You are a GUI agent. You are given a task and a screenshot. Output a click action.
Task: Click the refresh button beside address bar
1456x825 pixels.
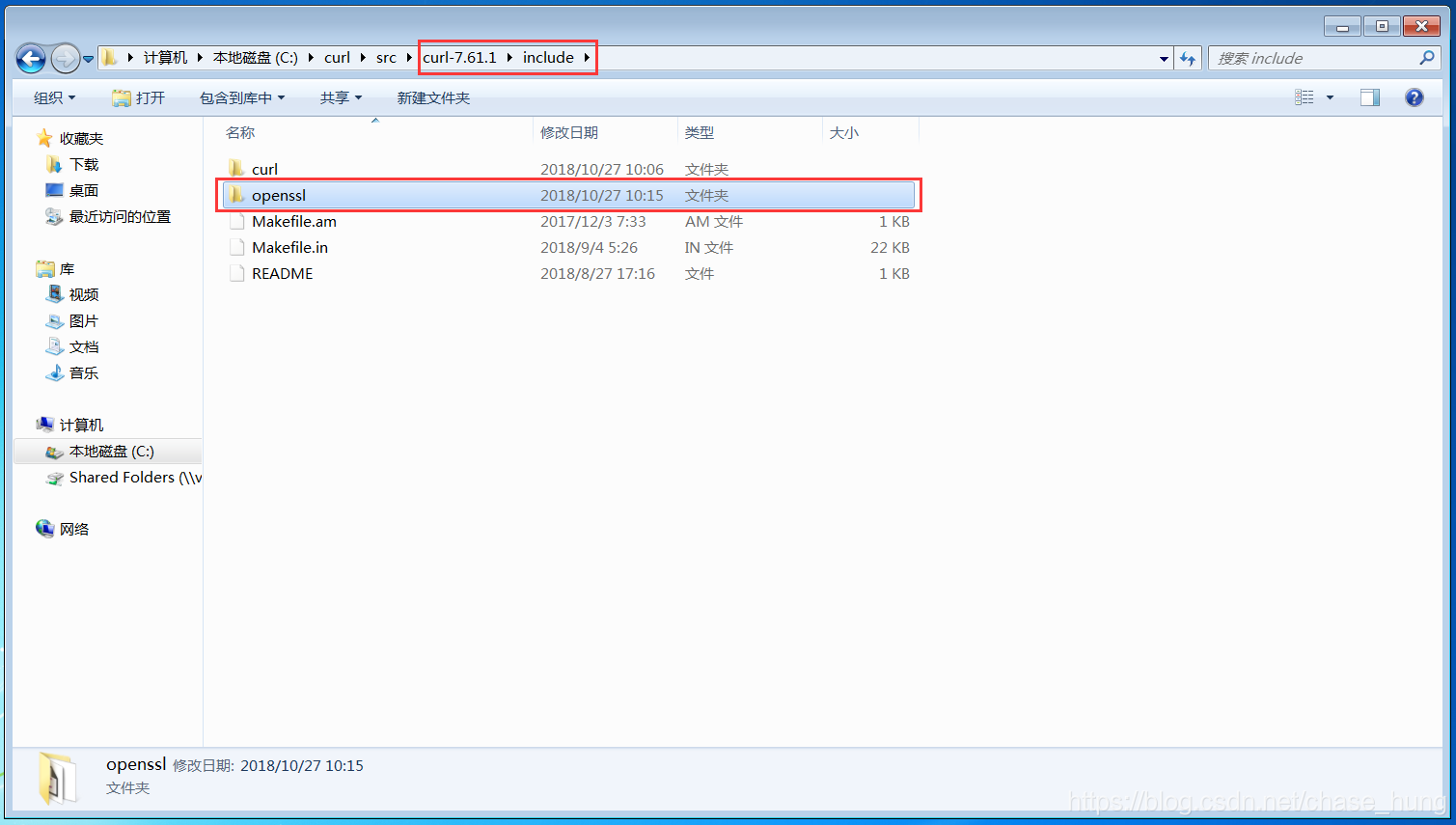1188,59
